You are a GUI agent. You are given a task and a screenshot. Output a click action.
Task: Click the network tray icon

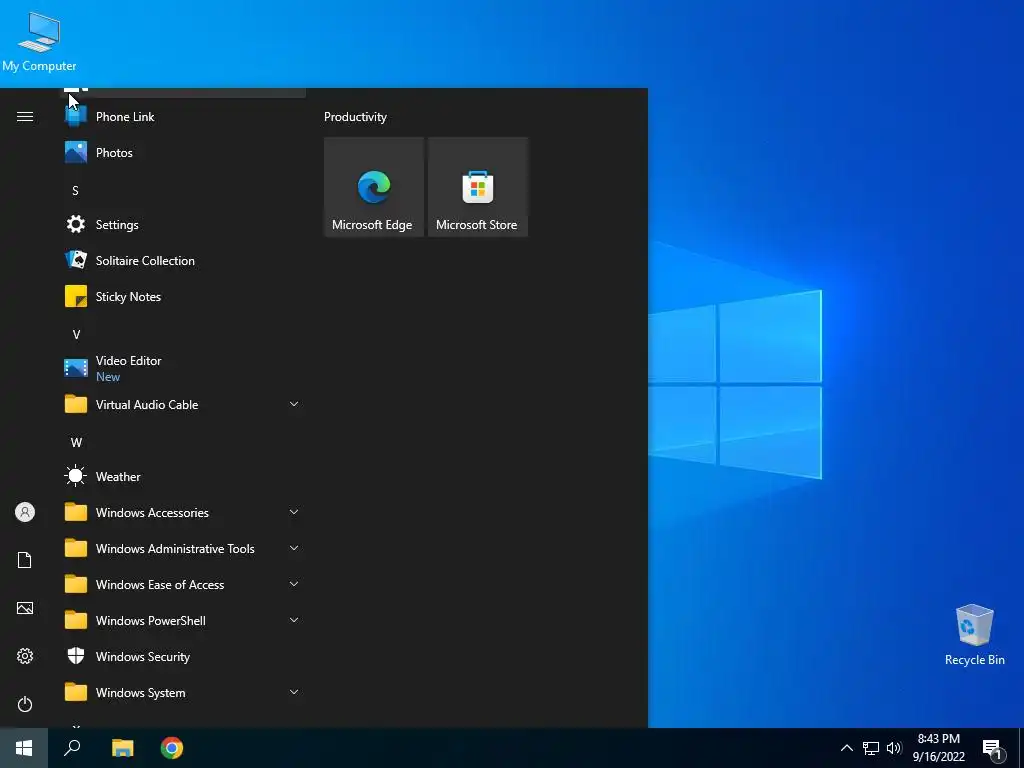coord(871,748)
